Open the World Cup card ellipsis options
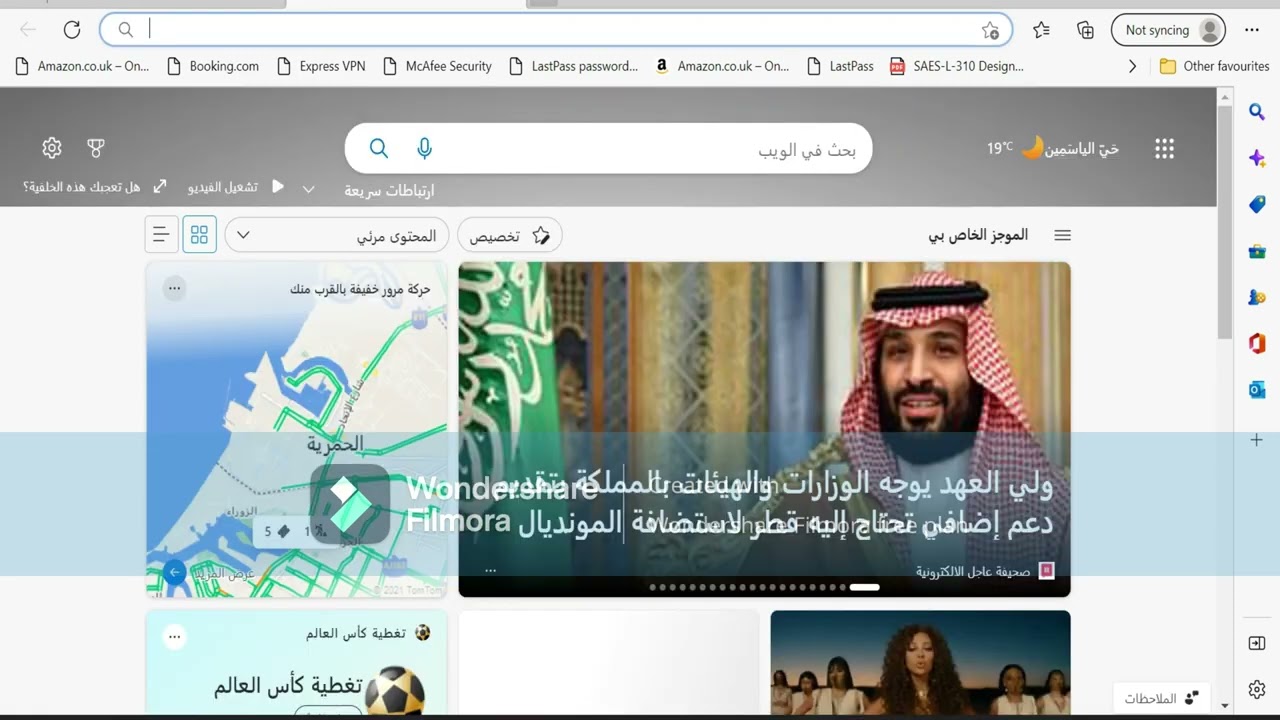Image resolution: width=1280 pixels, height=720 pixels. click(x=175, y=636)
